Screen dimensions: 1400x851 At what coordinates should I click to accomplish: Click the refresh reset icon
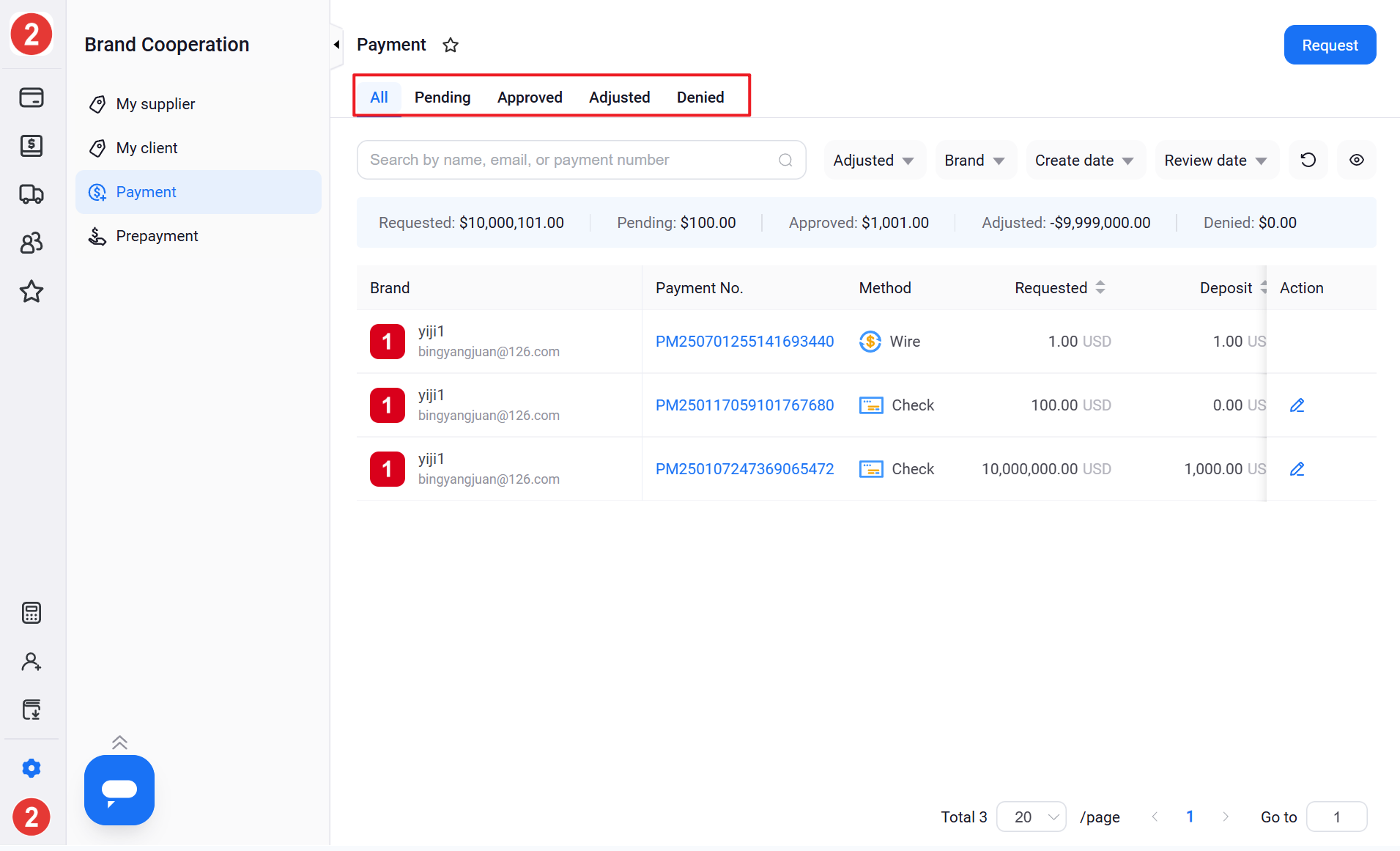1308,160
